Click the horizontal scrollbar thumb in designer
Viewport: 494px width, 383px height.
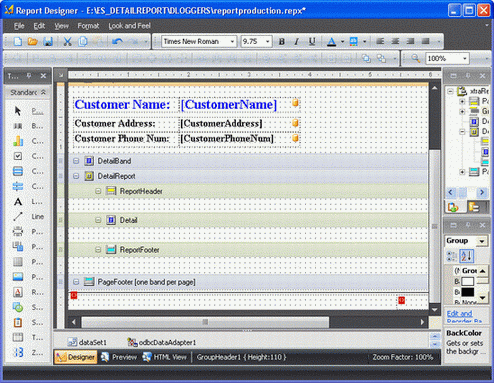click(x=205, y=322)
